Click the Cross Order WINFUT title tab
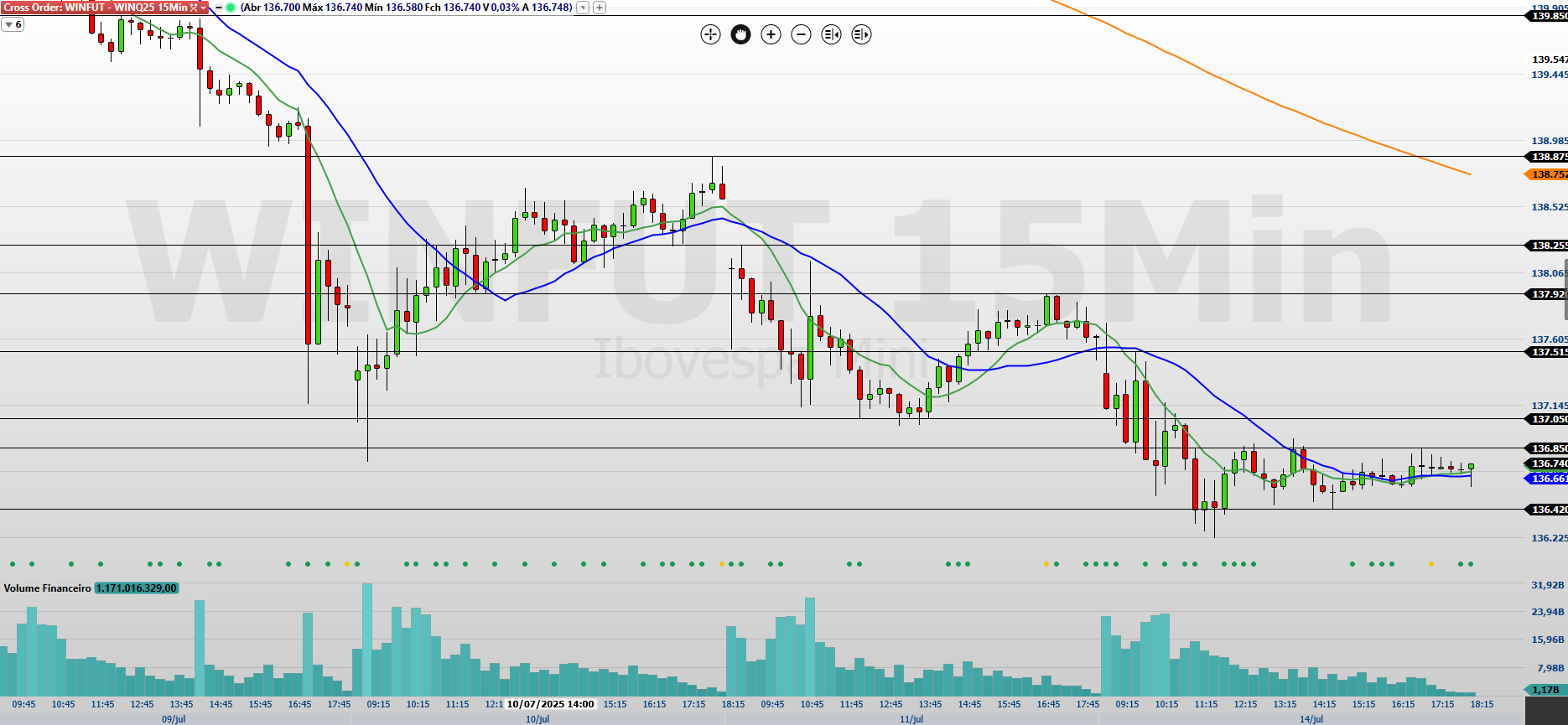Image resolution: width=1568 pixels, height=725 pixels. (96, 8)
